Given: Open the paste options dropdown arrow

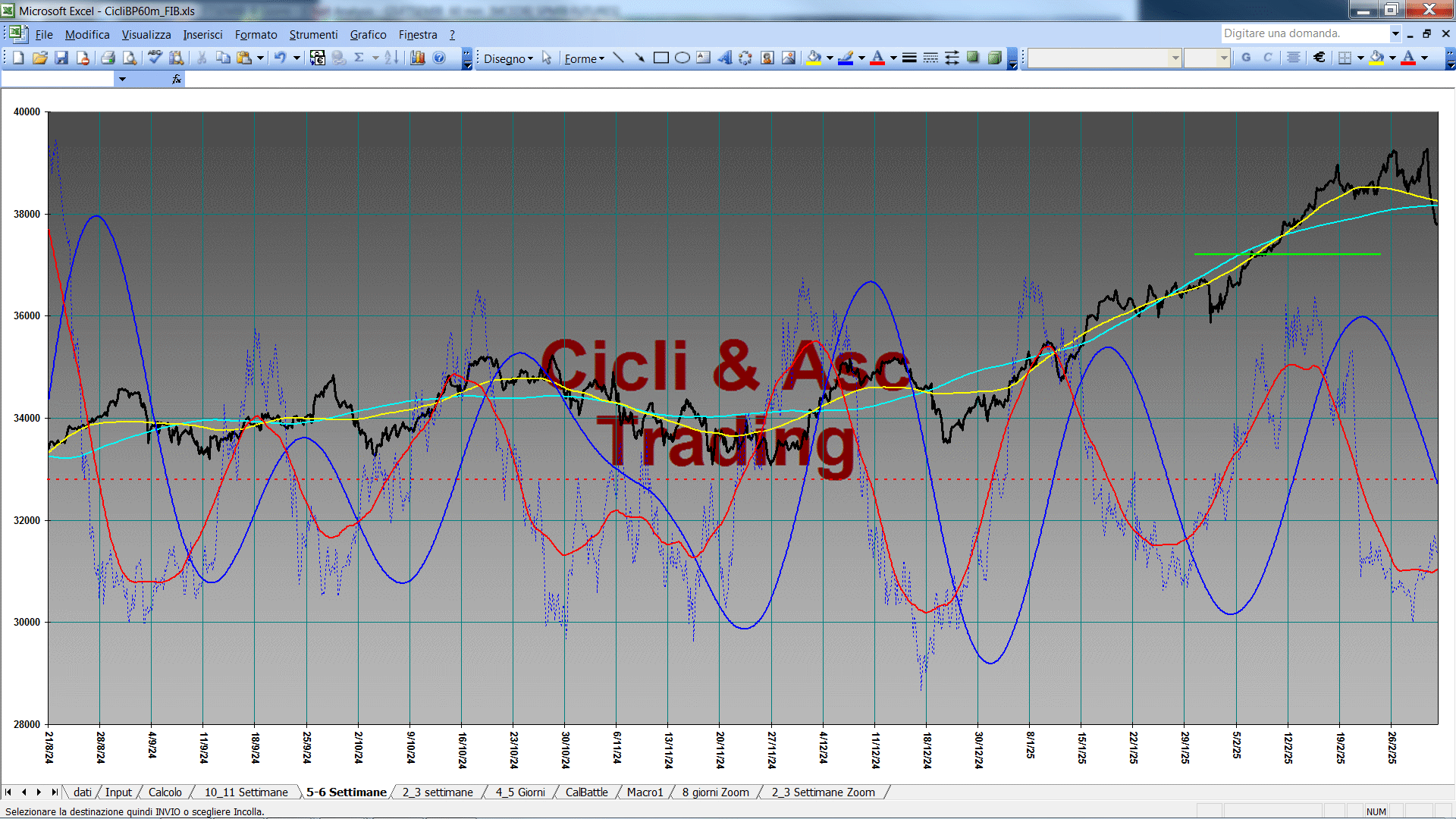Looking at the screenshot, I should [260, 58].
